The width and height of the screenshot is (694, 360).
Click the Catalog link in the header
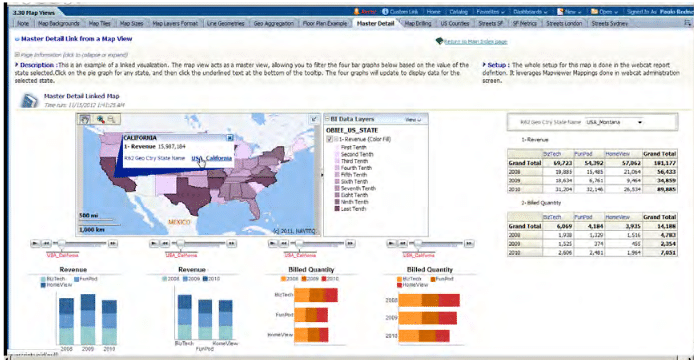tap(459, 12)
